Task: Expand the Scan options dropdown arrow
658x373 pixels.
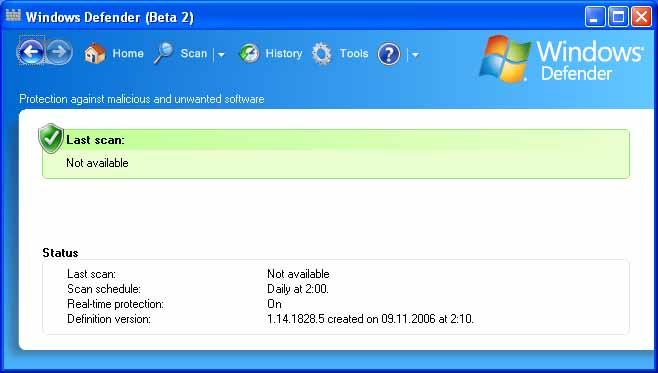Action: click(221, 55)
